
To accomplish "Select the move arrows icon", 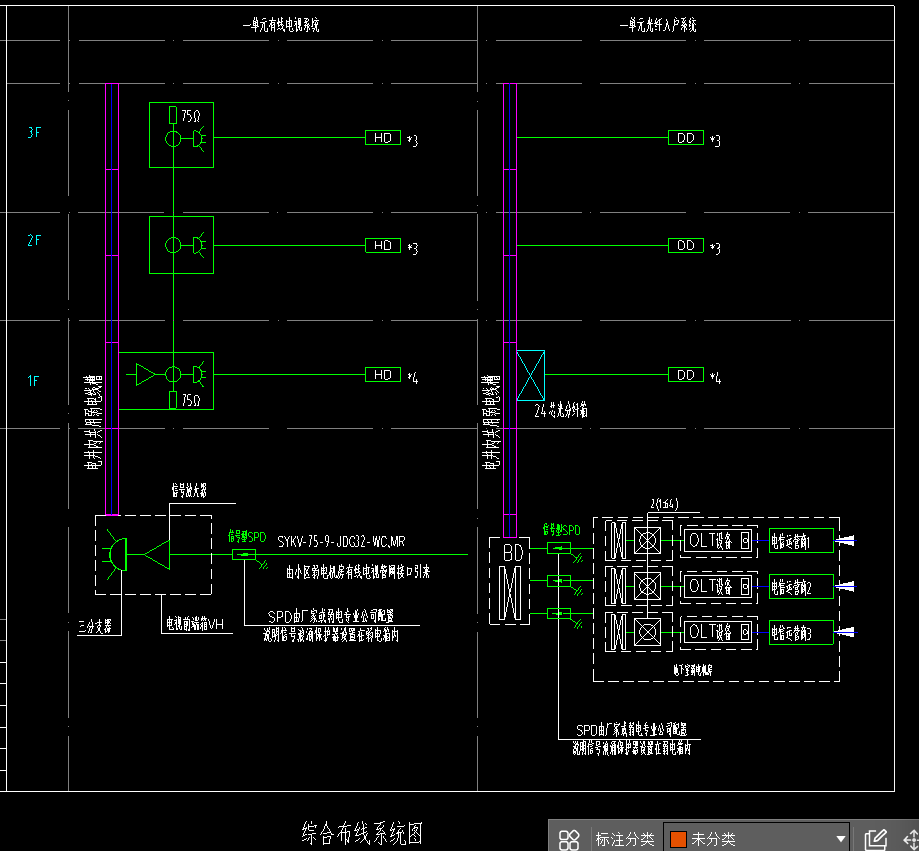I will click(x=911, y=839).
